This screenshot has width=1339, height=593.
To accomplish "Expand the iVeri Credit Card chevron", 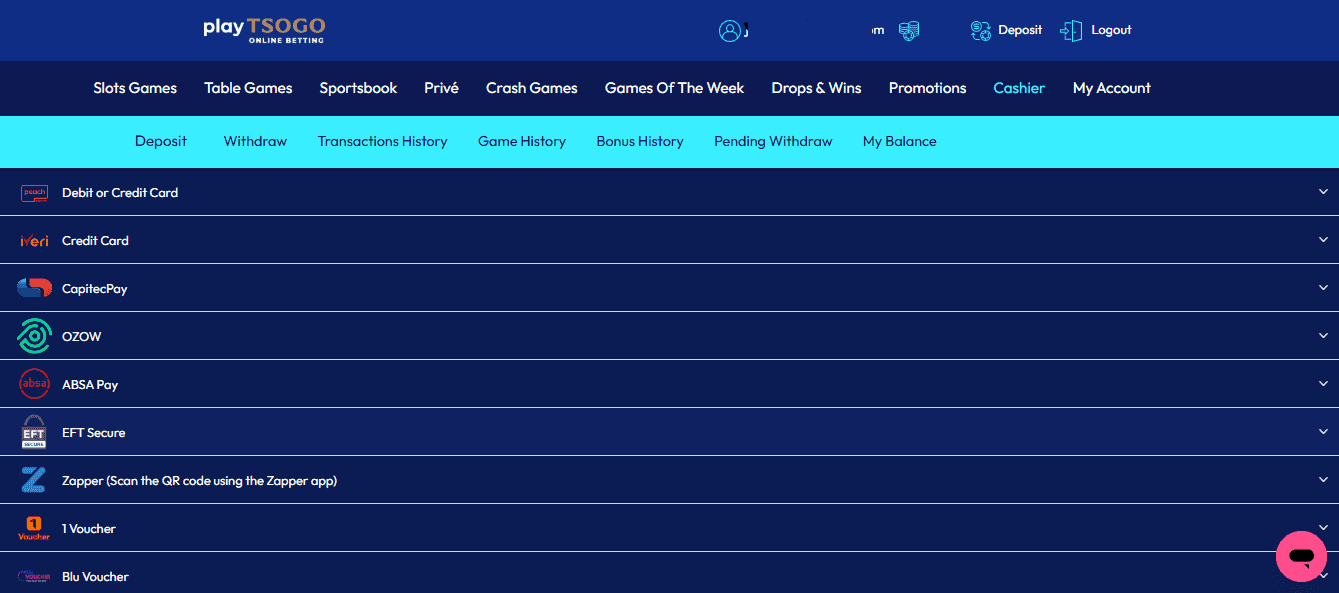I will point(1323,241).
